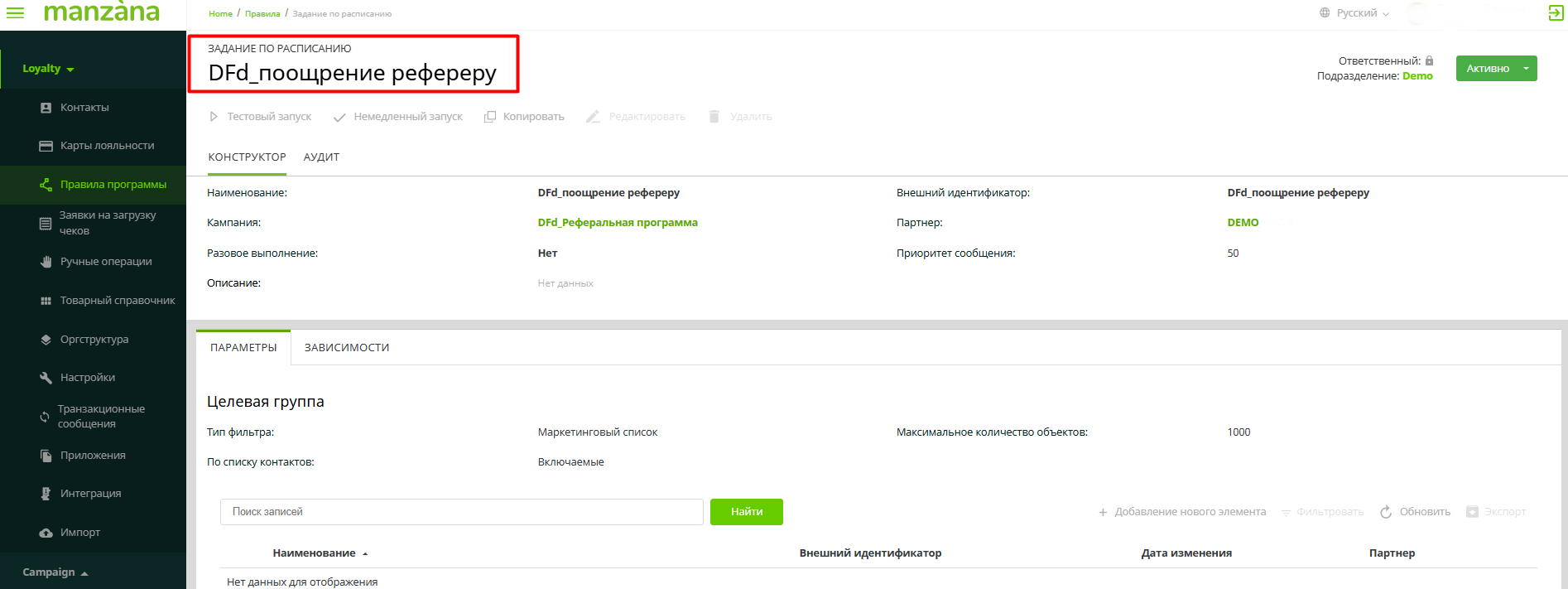The height and width of the screenshot is (589, 1568).
Task: Expand the Активно status dropdown
Action: [1526, 69]
